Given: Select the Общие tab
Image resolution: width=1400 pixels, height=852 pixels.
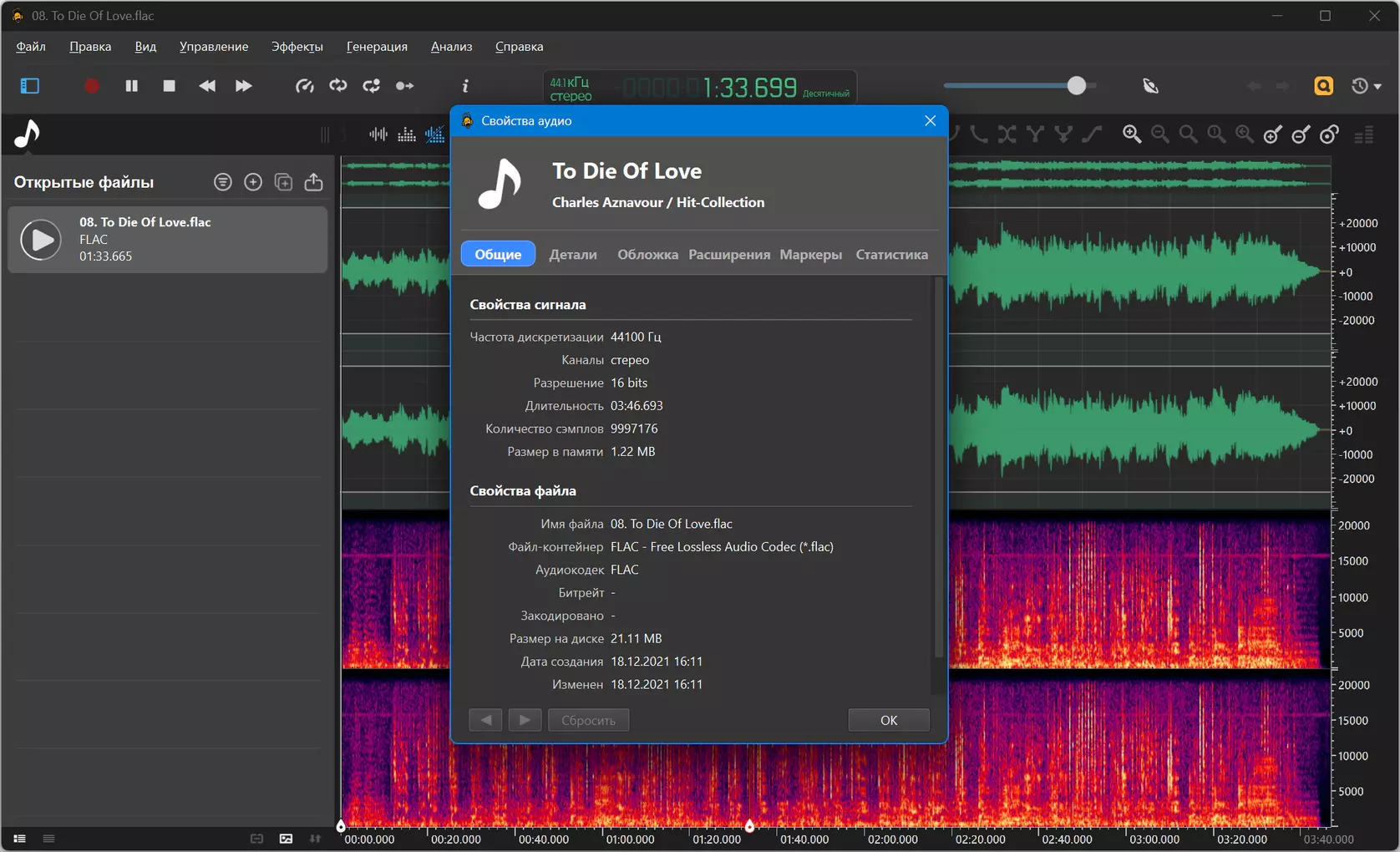Looking at the screenshot, I should (498, 254).
